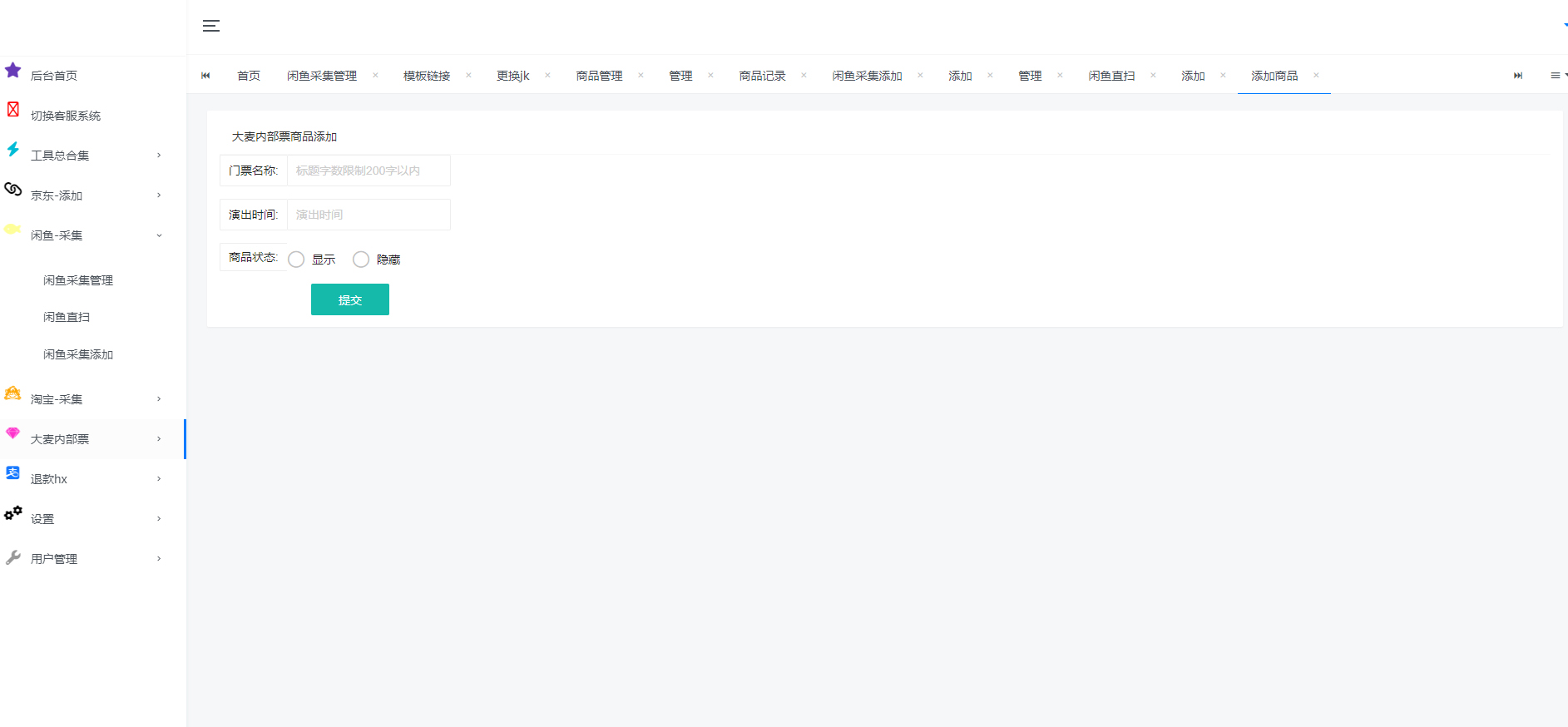
Task: Switch to the 闲鱼直扫 tab
Action: (1112, 76)
